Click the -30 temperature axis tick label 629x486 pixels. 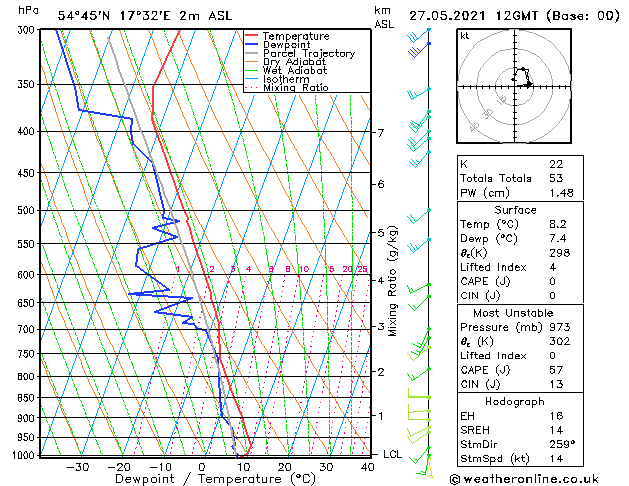pyautogui.click(x=77, y=467)
